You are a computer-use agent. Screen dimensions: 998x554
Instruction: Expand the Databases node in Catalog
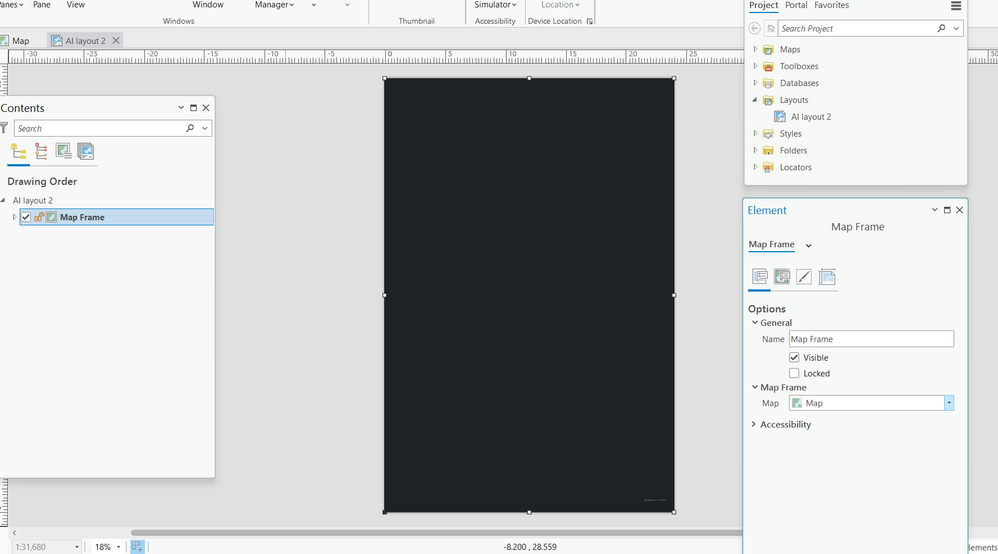coord(755,83)
